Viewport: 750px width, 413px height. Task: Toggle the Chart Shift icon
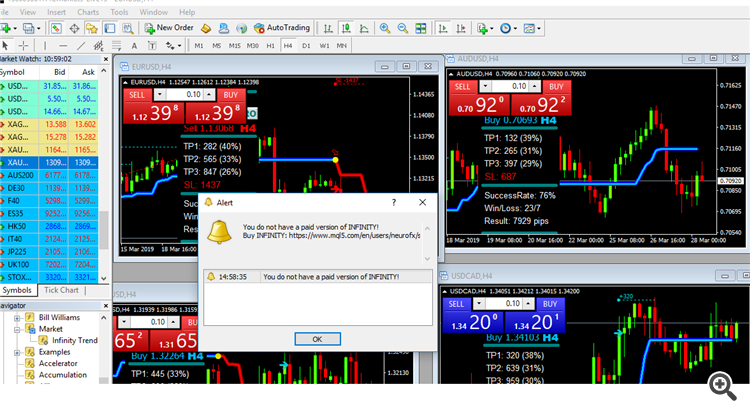pyautogui.click(x=461, y=29)
